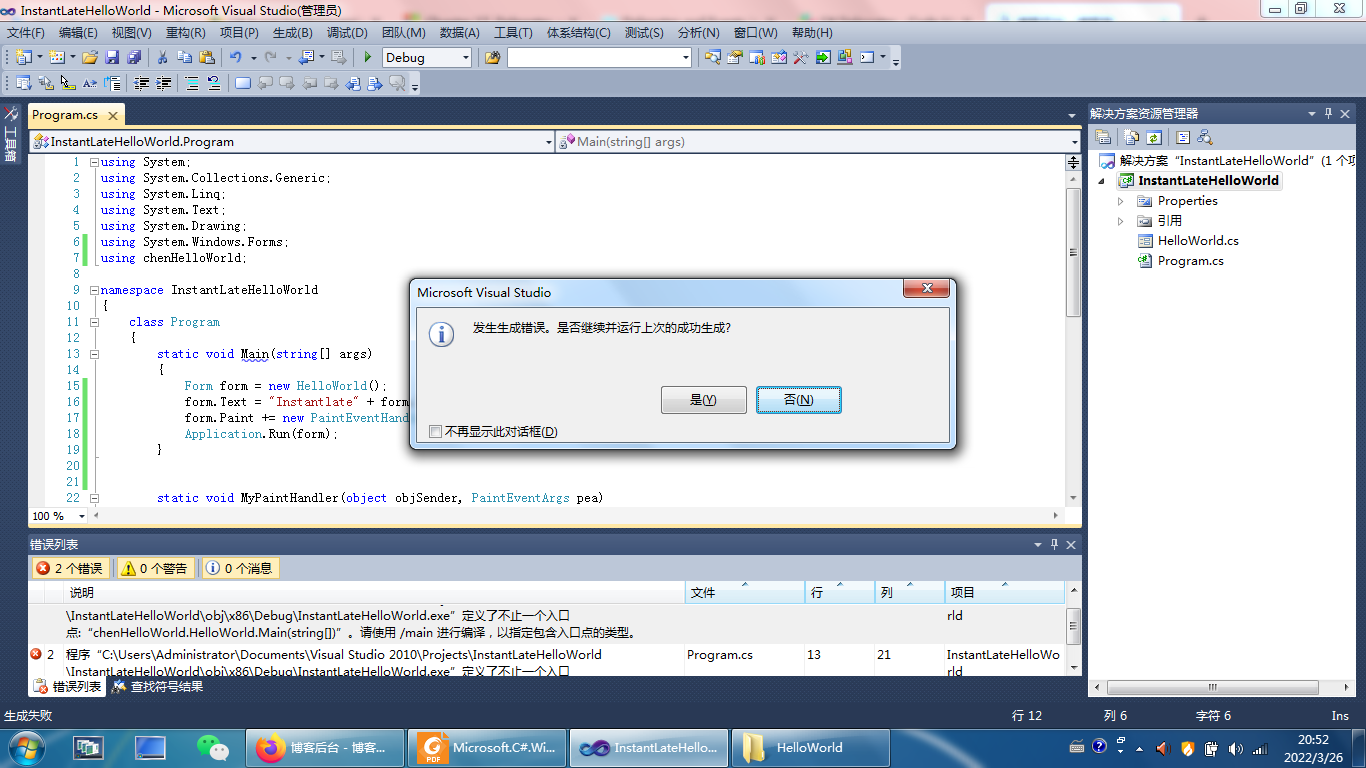The image size is (1366, 768).
Task: Decrease line indent using toolbar icon
Action: [x=142, y=84]
